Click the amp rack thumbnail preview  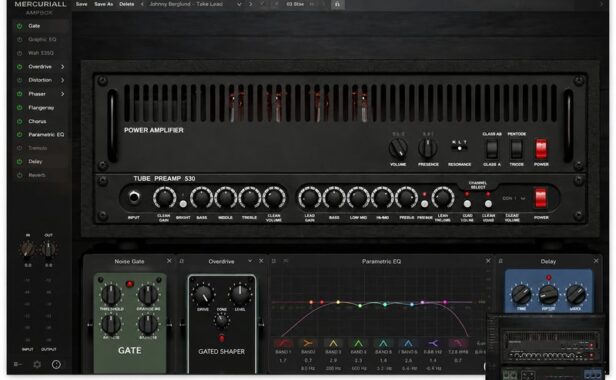point(546,347)
